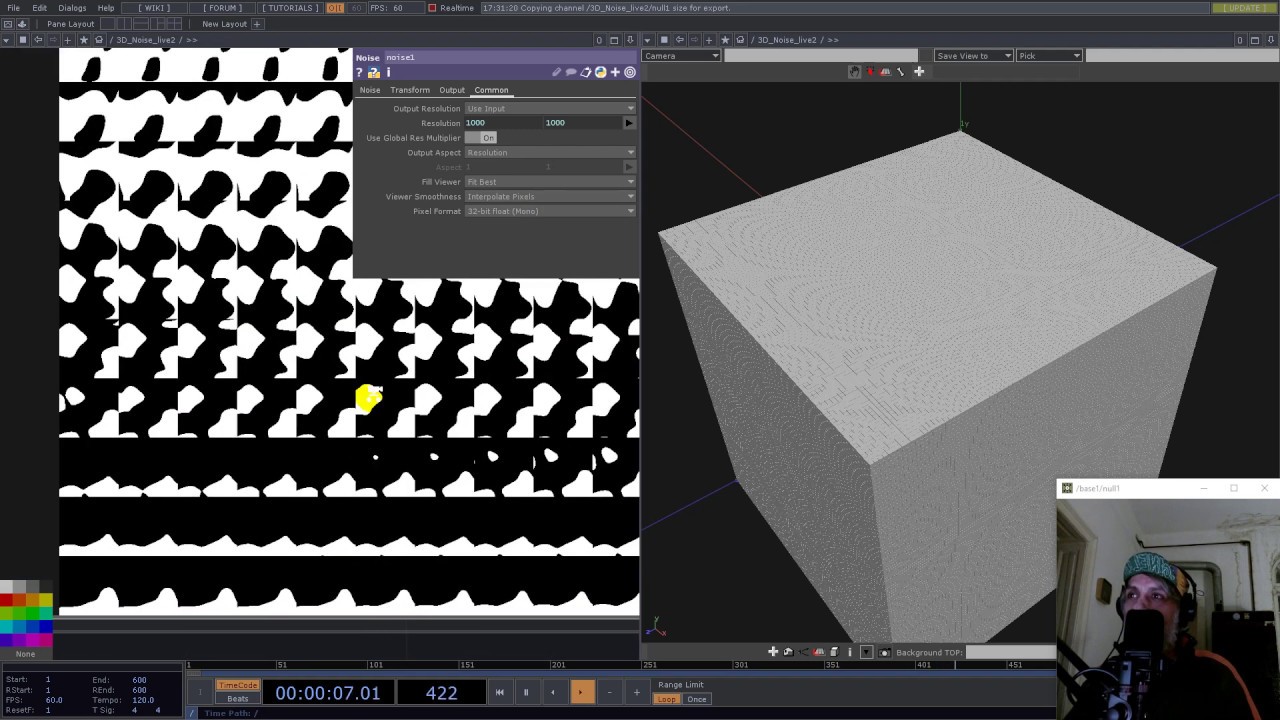Open the Pixel Format dropdown
1280x720 pixels.
tap(550, 211)
